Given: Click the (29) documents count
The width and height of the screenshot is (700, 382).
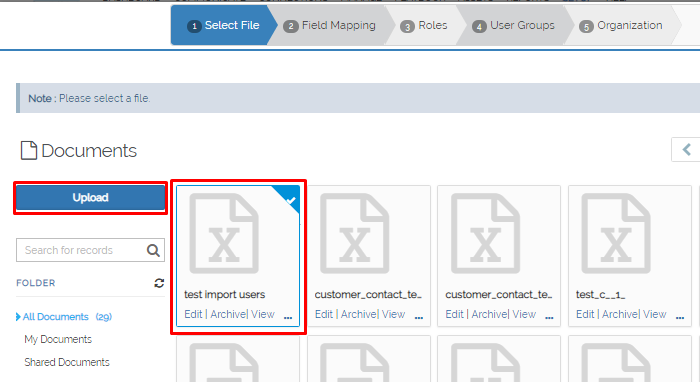Looking at the screenshot, I should click(104, 317).
